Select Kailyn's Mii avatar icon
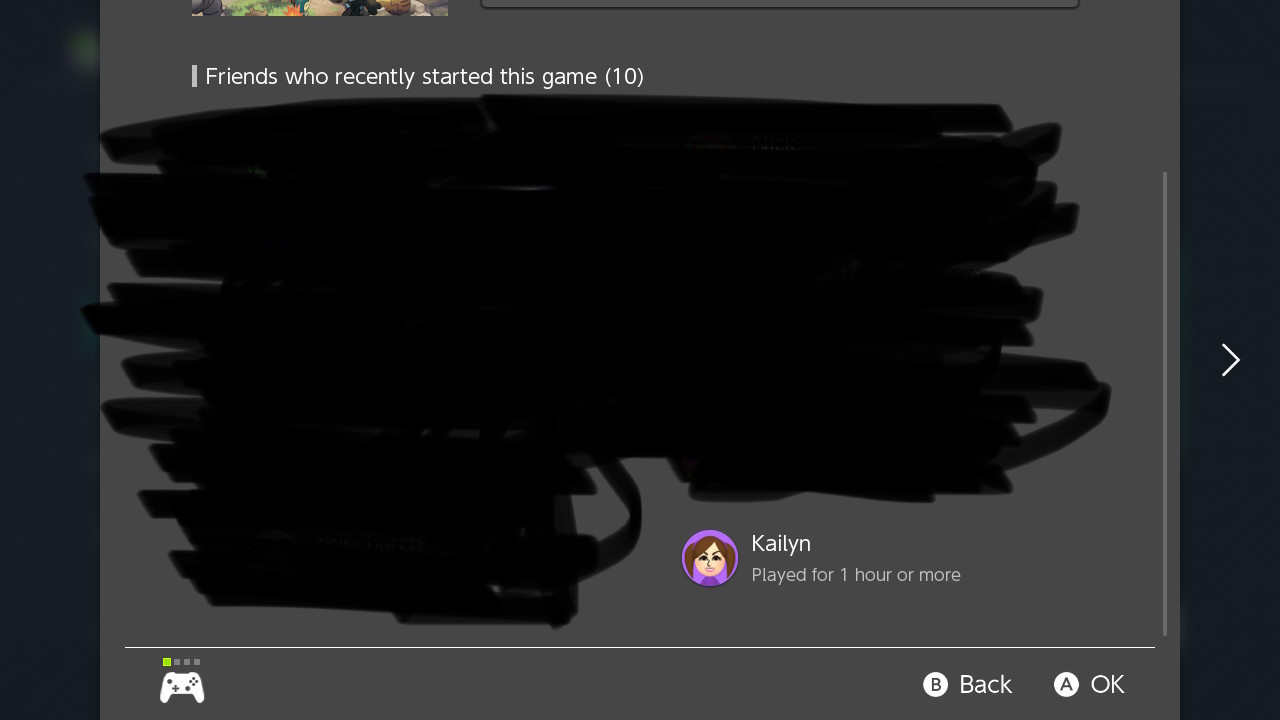This screenshot has height=720, width=1280. tap(710, 558)
